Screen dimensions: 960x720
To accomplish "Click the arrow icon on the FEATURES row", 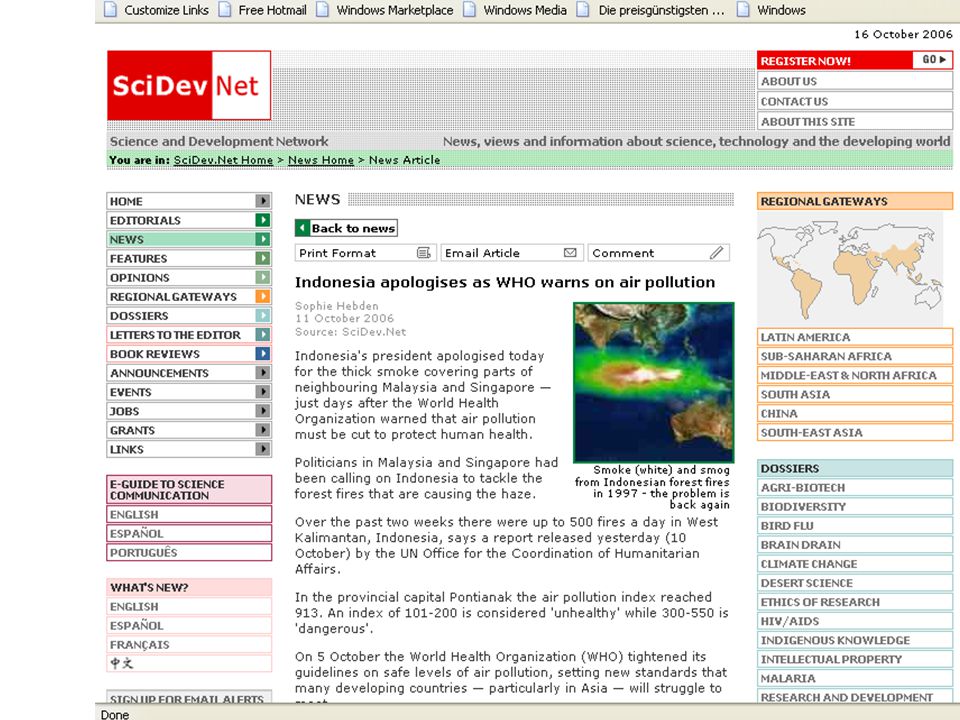I will pos(263,258).
